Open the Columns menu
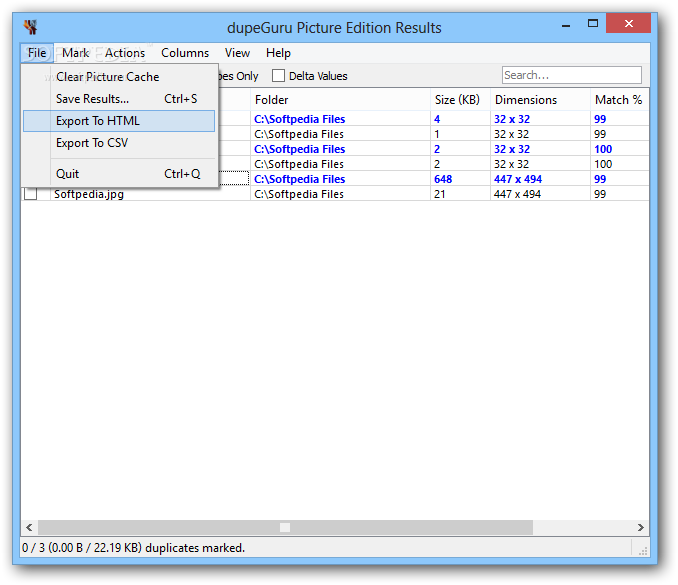 tap(185, 53)
